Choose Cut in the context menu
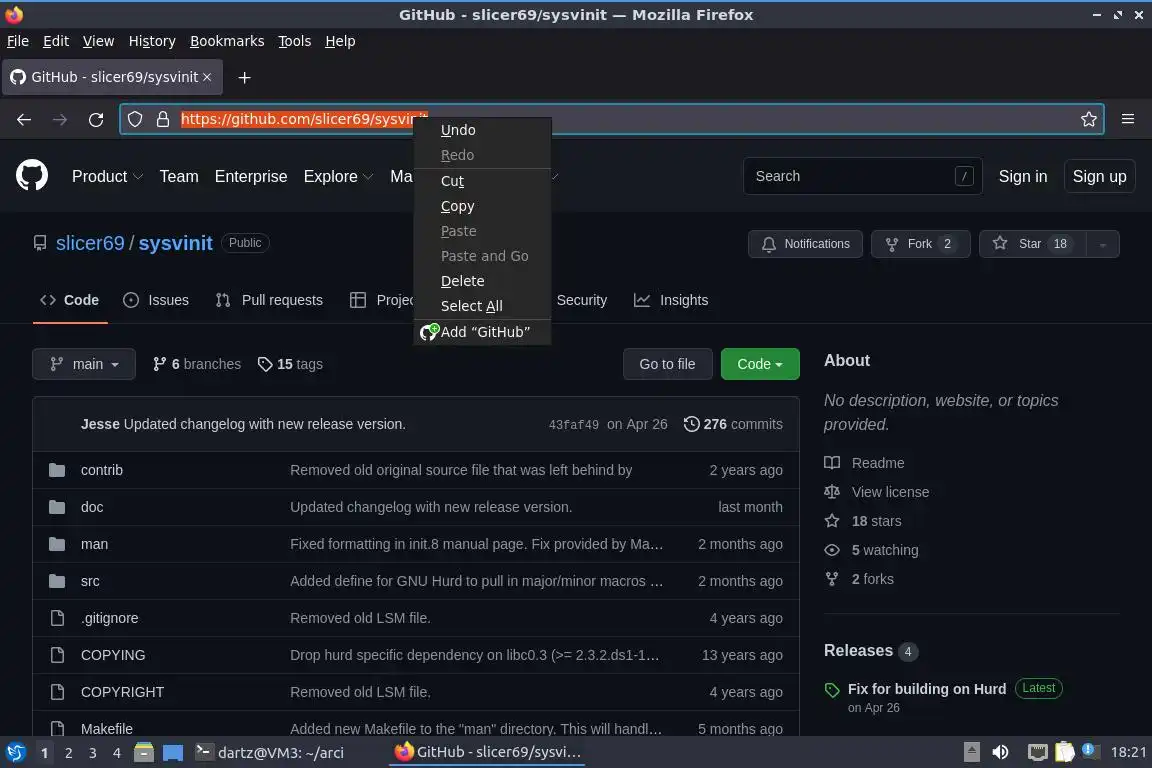The width and height of the screenshot is (1152, 768). click(482, 181)
